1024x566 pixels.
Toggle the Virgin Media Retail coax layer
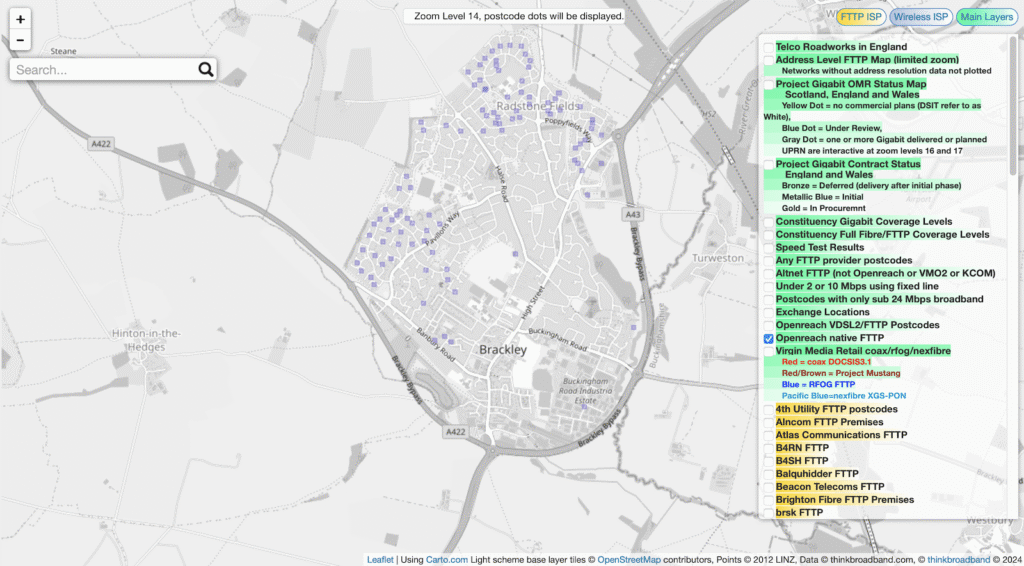(x=768, y=352)
